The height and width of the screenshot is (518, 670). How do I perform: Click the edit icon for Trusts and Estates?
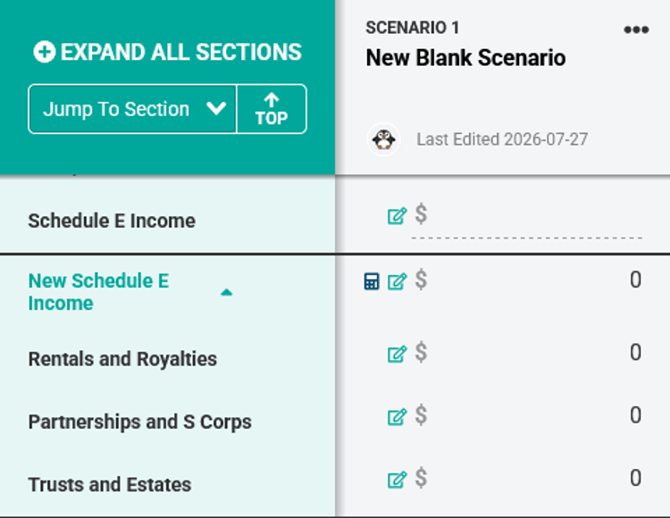point(397,480)
